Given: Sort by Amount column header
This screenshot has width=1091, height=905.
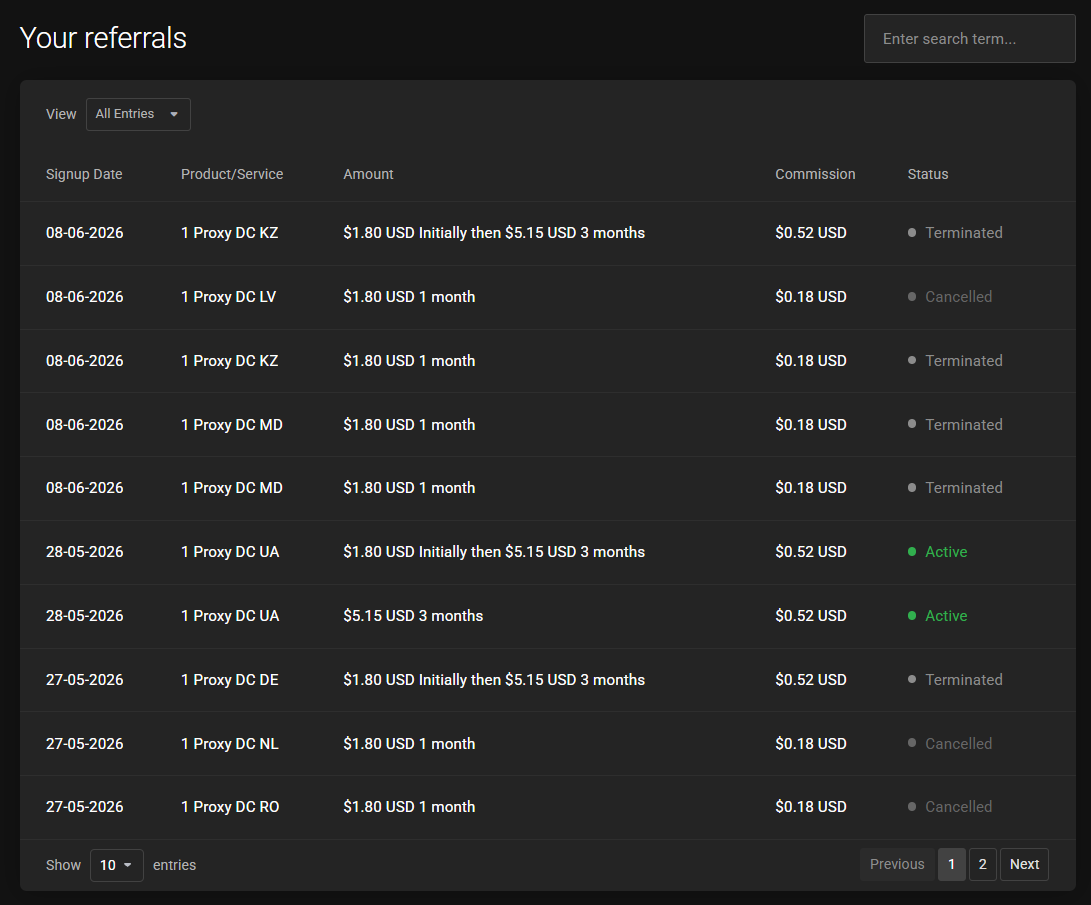Looking at the screenshot, I should [x=368, y=174].
